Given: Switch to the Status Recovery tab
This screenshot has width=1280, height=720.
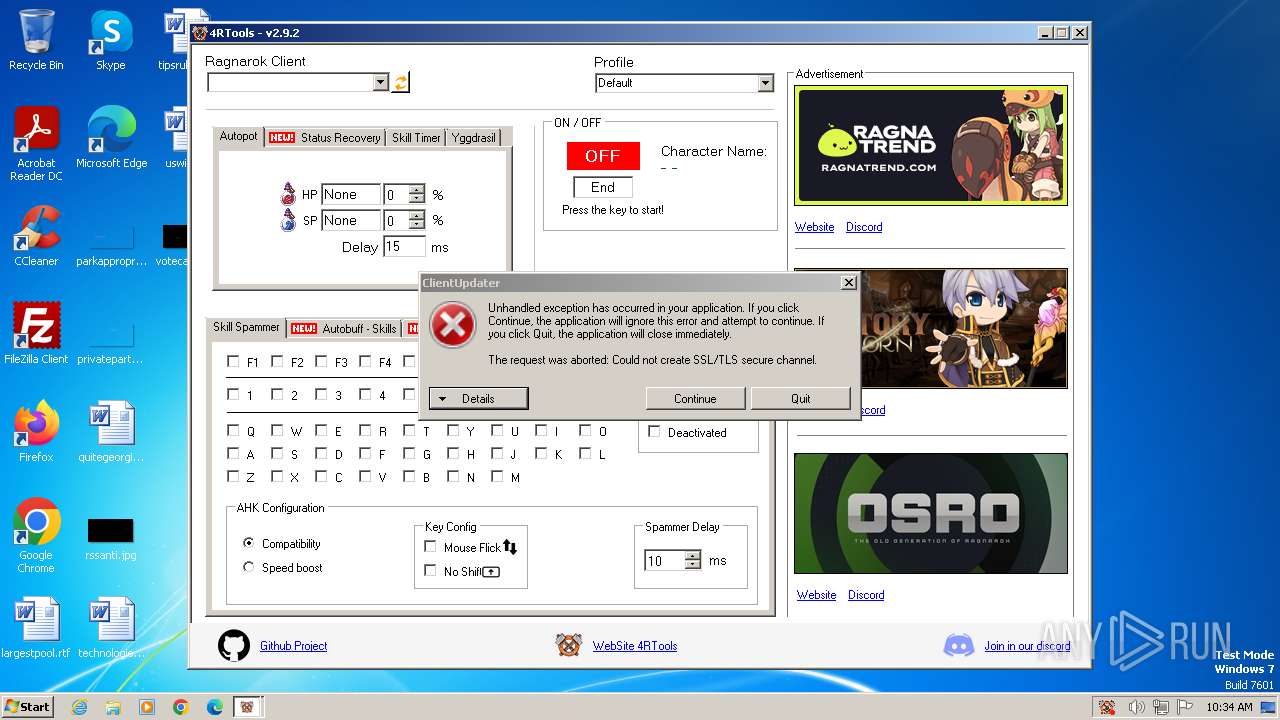Looking at the screenshot, I should pyautogui.click(x=326, y=138).
